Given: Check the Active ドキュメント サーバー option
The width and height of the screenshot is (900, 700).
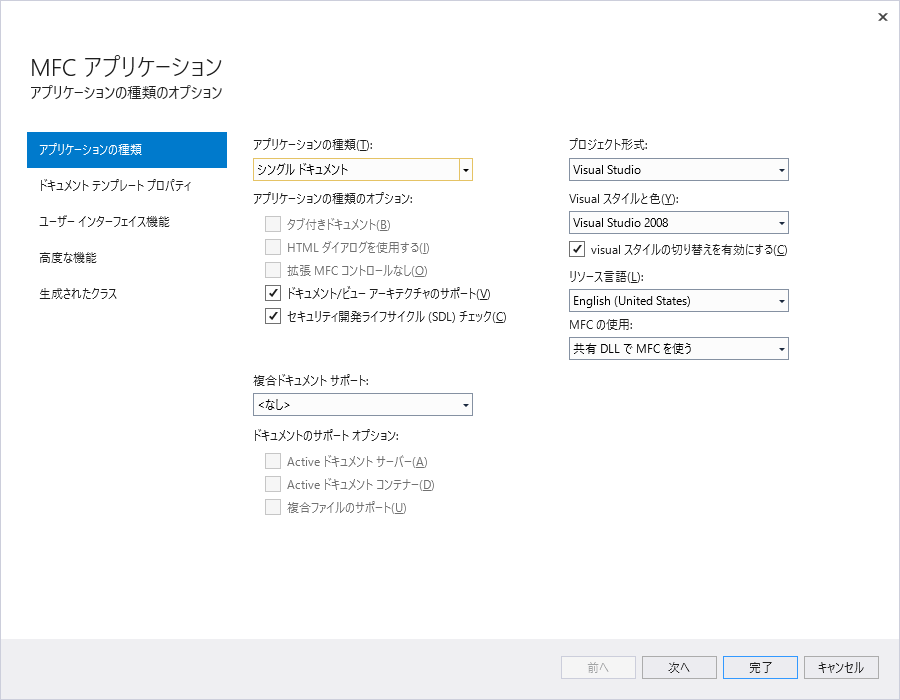Looking at the screenshot, I should tap(273, 461).
